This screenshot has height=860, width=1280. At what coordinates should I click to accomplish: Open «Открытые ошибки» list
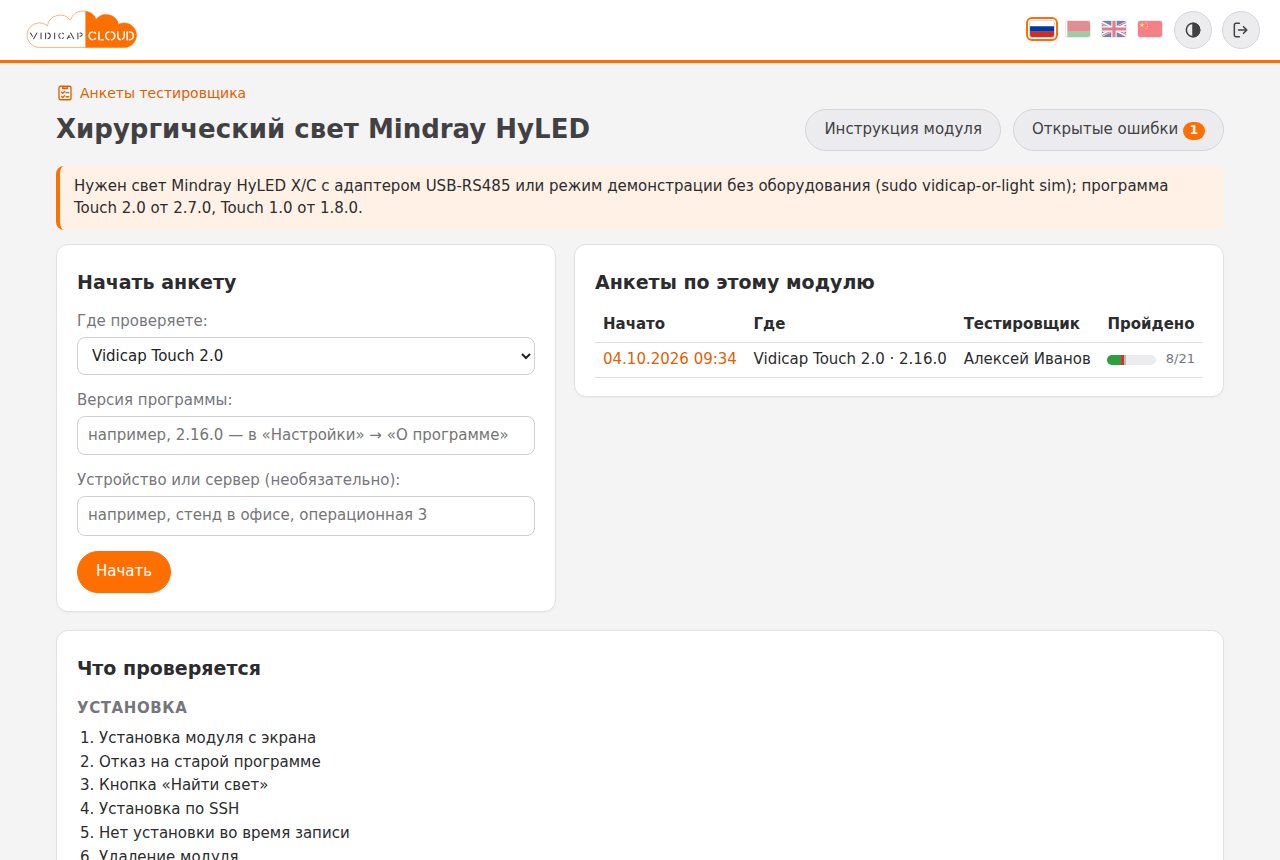(1118, 129)
